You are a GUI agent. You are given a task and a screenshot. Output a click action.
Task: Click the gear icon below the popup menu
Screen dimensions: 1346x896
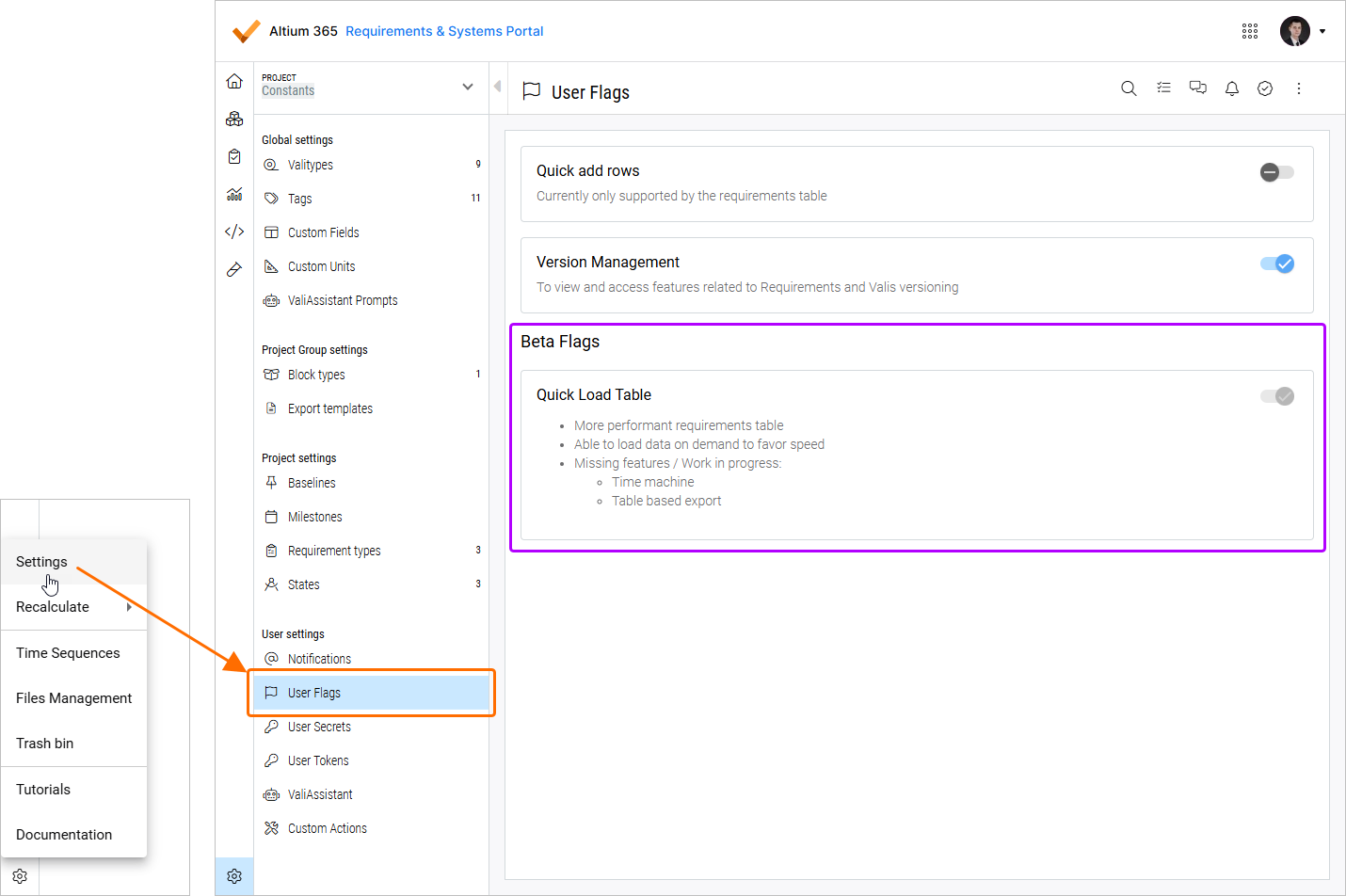click(20, 876)
